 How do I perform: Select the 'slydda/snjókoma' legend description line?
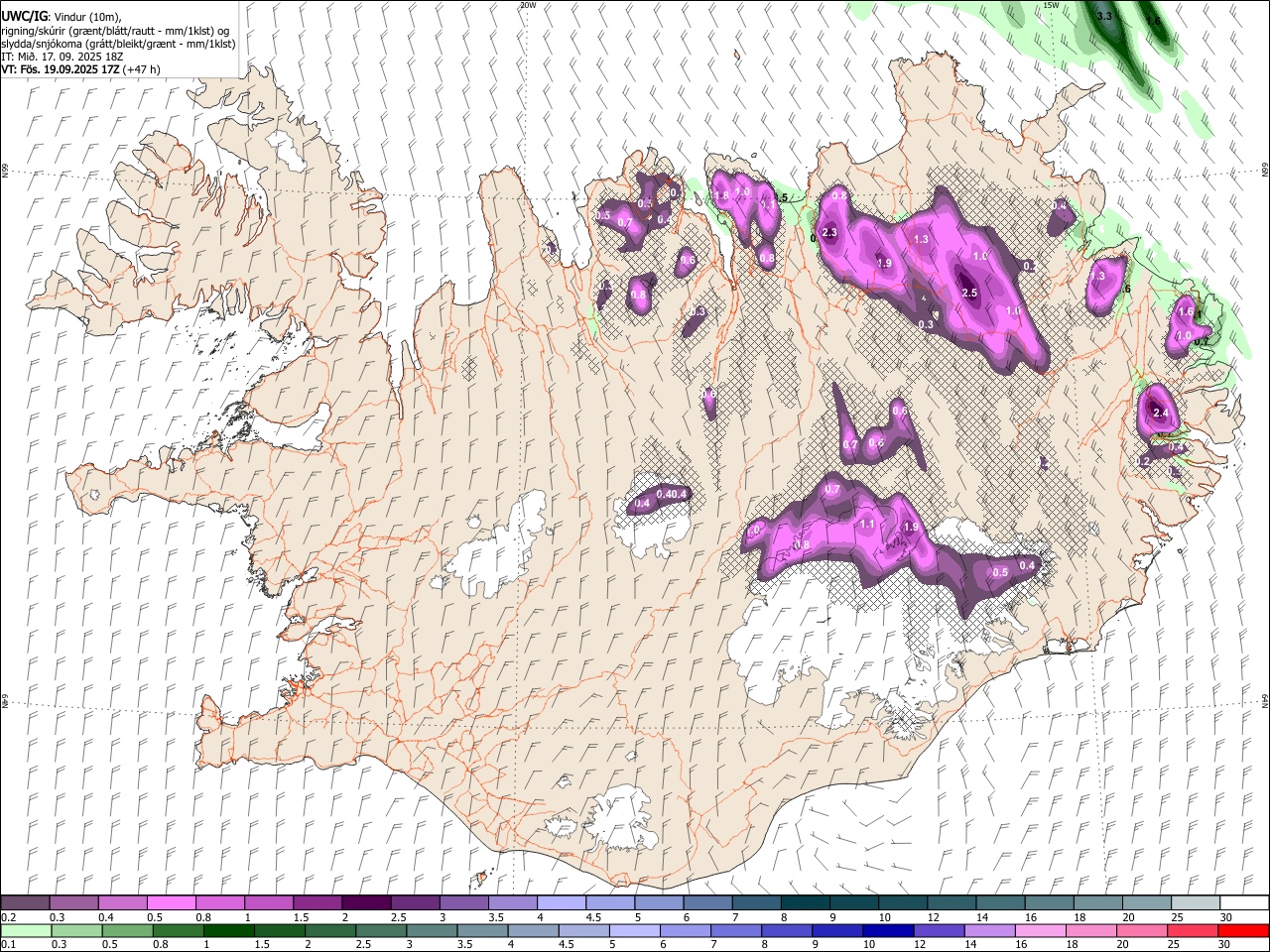point(118,44)
